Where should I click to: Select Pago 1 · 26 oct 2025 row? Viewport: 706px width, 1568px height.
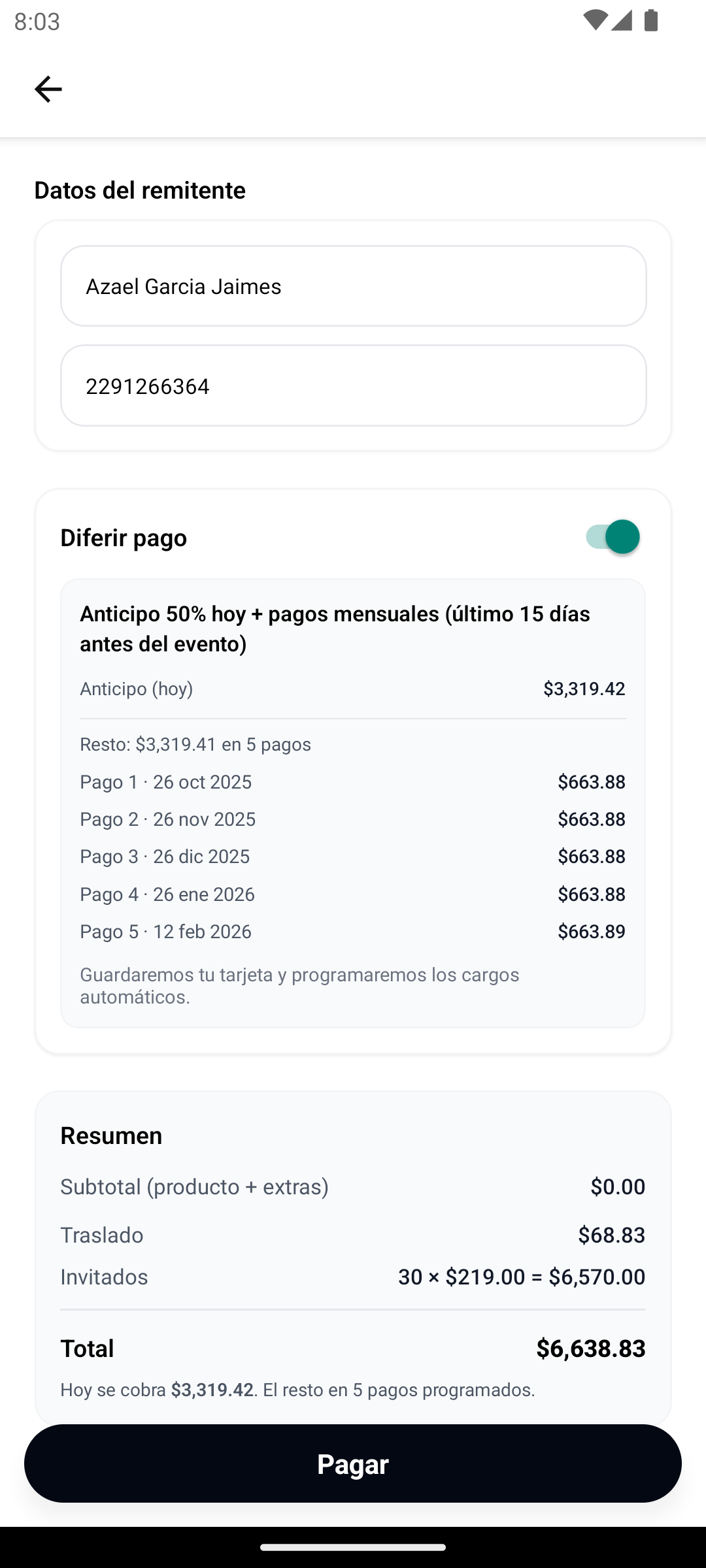click(353, 782)
